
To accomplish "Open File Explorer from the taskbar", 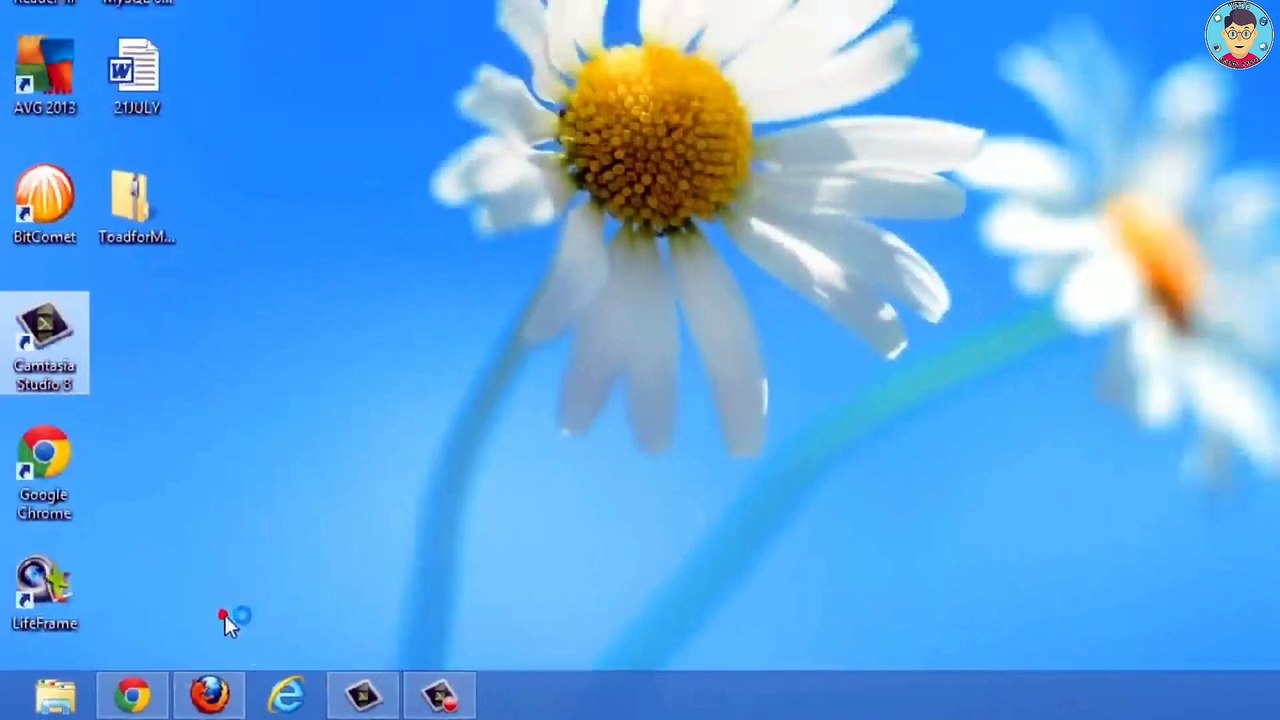I will point(55,696).
